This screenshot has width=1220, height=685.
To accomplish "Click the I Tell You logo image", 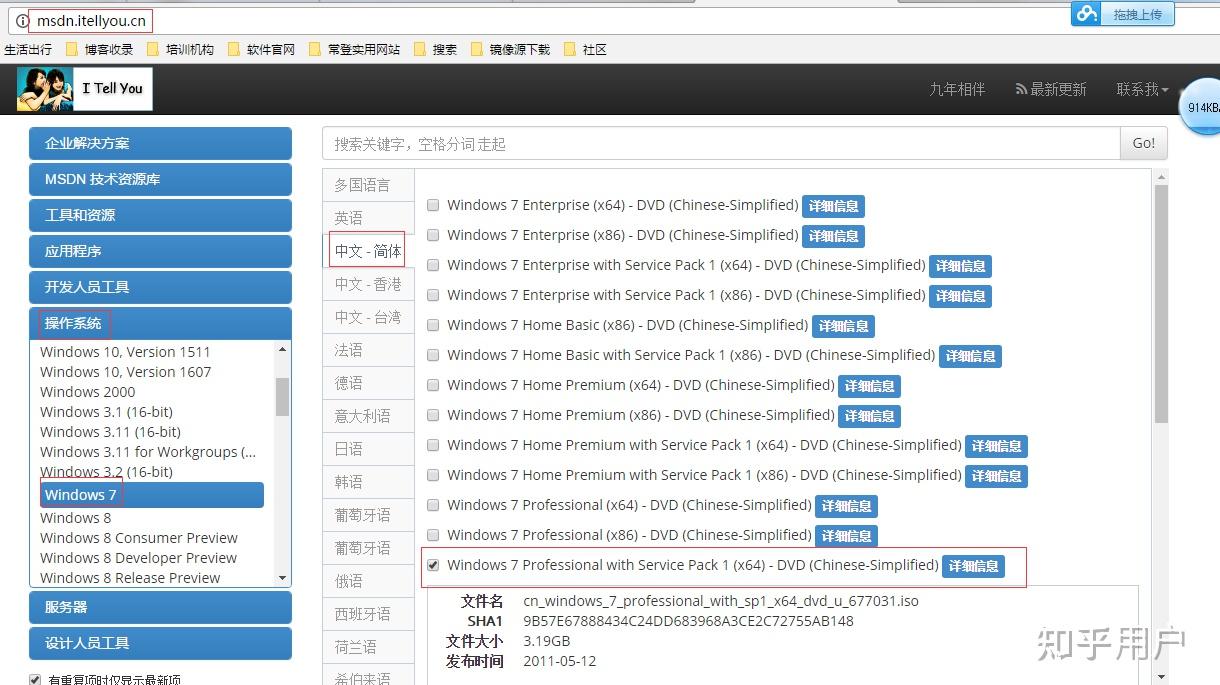I will click(84, 89).
